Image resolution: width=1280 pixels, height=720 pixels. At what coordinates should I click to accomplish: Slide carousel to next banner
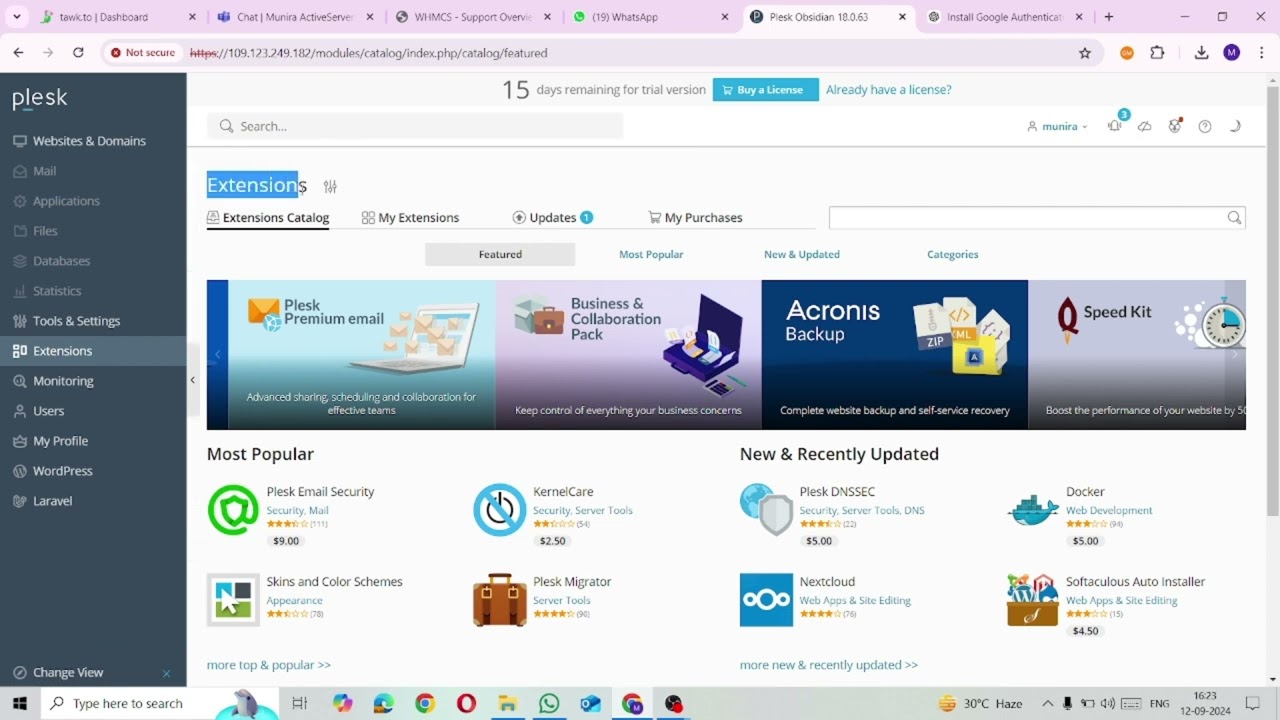click(1235, 355)
